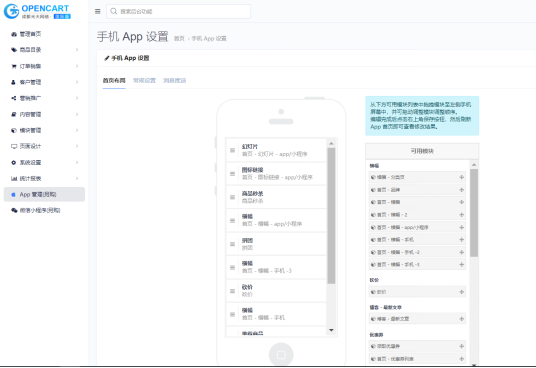The height and width of the screenshot is (368, 536).
Task: Switch to the 首页布局 tab
Action: (114, 81)
